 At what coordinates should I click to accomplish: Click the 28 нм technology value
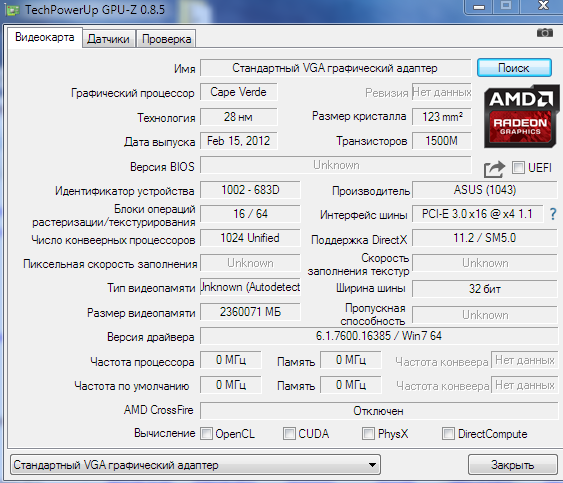238,117
